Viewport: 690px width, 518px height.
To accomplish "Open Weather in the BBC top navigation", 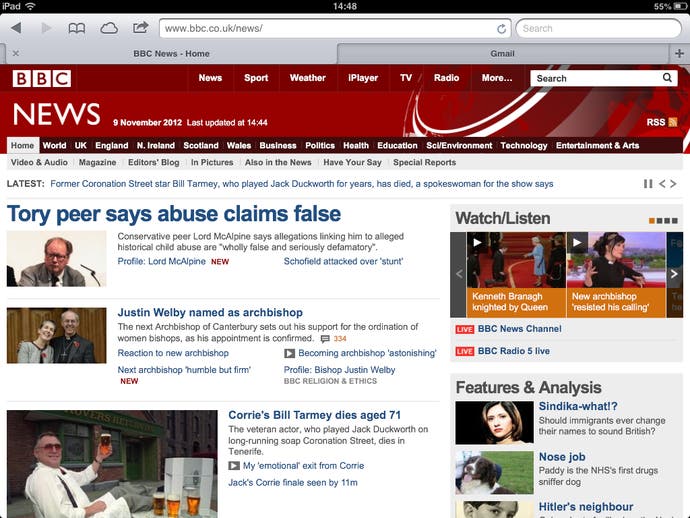I will click(308, 78).
